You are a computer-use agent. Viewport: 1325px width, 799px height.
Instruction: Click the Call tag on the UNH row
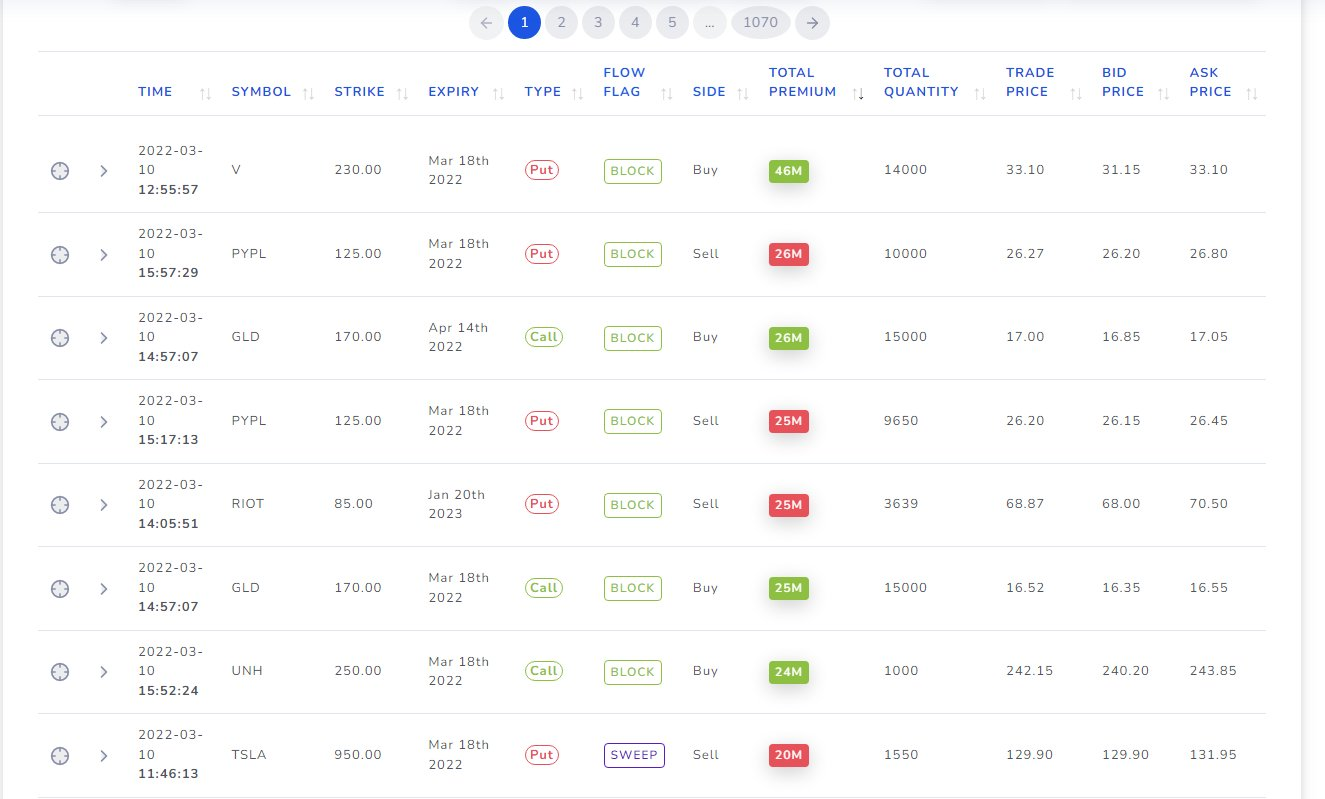pyautogui.click(x=544, y=671)
